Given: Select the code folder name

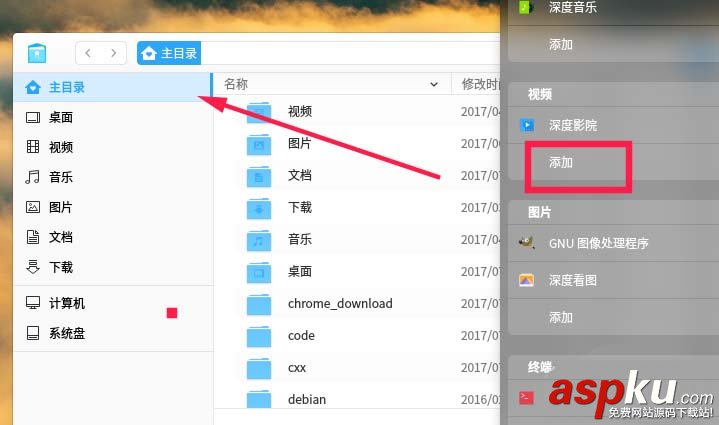Looking at the screenshot, I should point(301,336).
